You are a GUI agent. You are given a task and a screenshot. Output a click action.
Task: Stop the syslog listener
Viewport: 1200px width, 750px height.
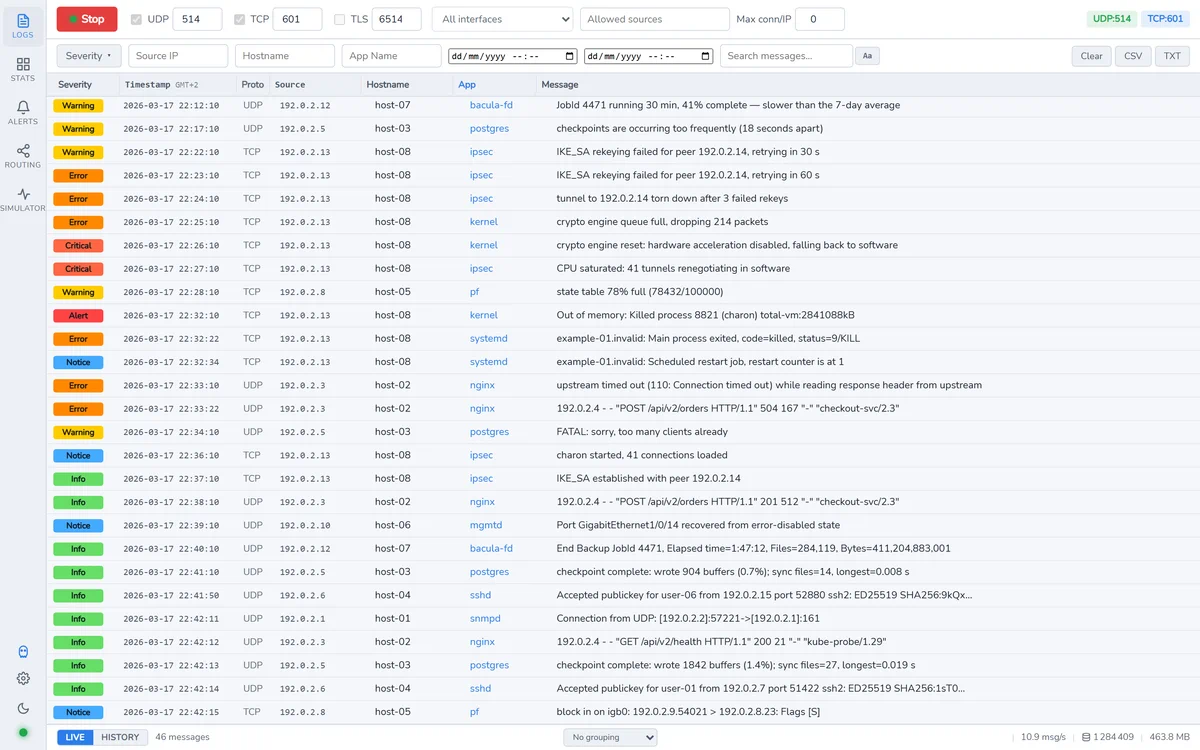pyautogui.click(x=87, y=19)
